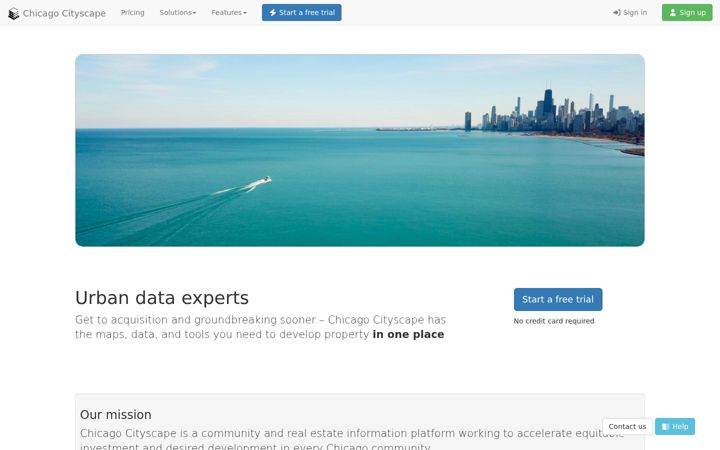
Task: Click the large Start a free trial button
Action: (558, 299)
